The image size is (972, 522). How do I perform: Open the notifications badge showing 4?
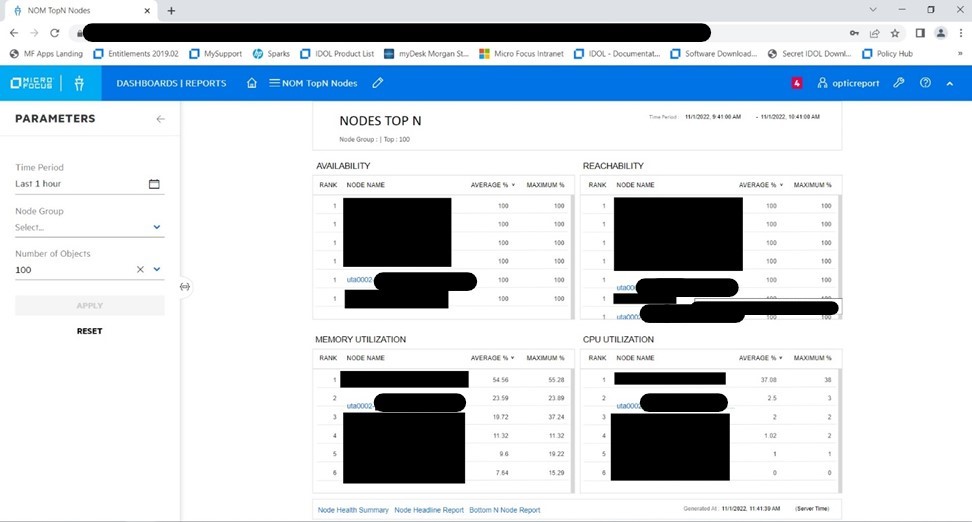(x=797, y=83)
